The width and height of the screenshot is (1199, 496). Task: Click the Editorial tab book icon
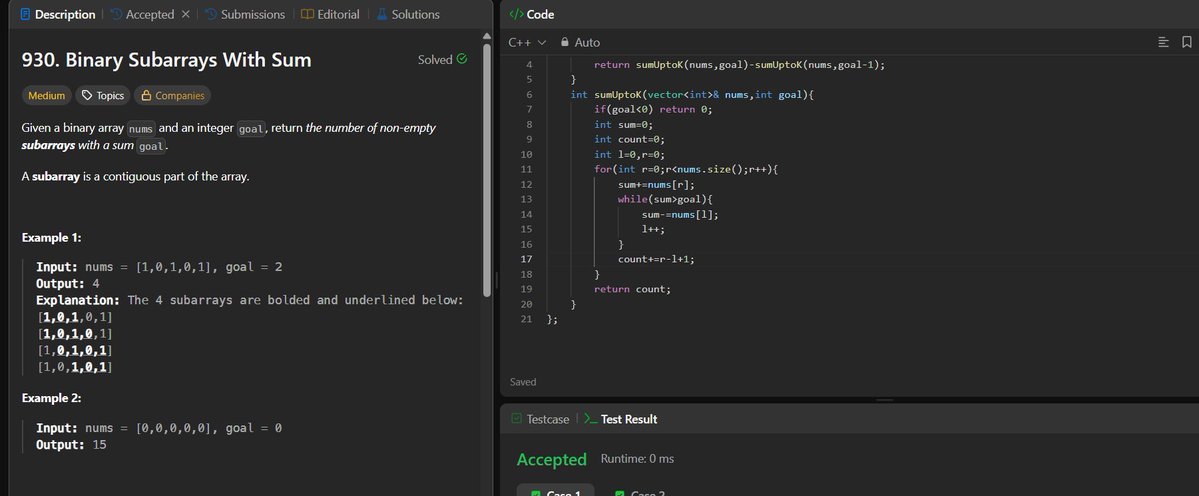[307, 15]
